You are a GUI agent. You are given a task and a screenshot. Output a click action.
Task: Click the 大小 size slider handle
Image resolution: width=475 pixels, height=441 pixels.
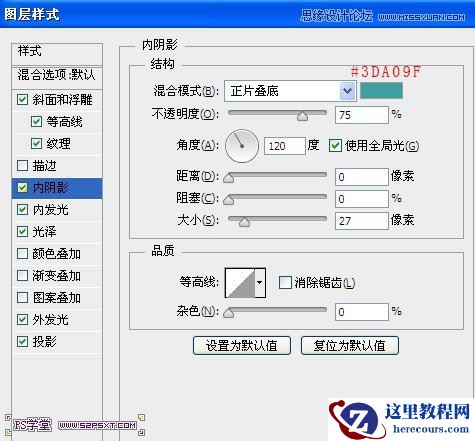point(244,221)
